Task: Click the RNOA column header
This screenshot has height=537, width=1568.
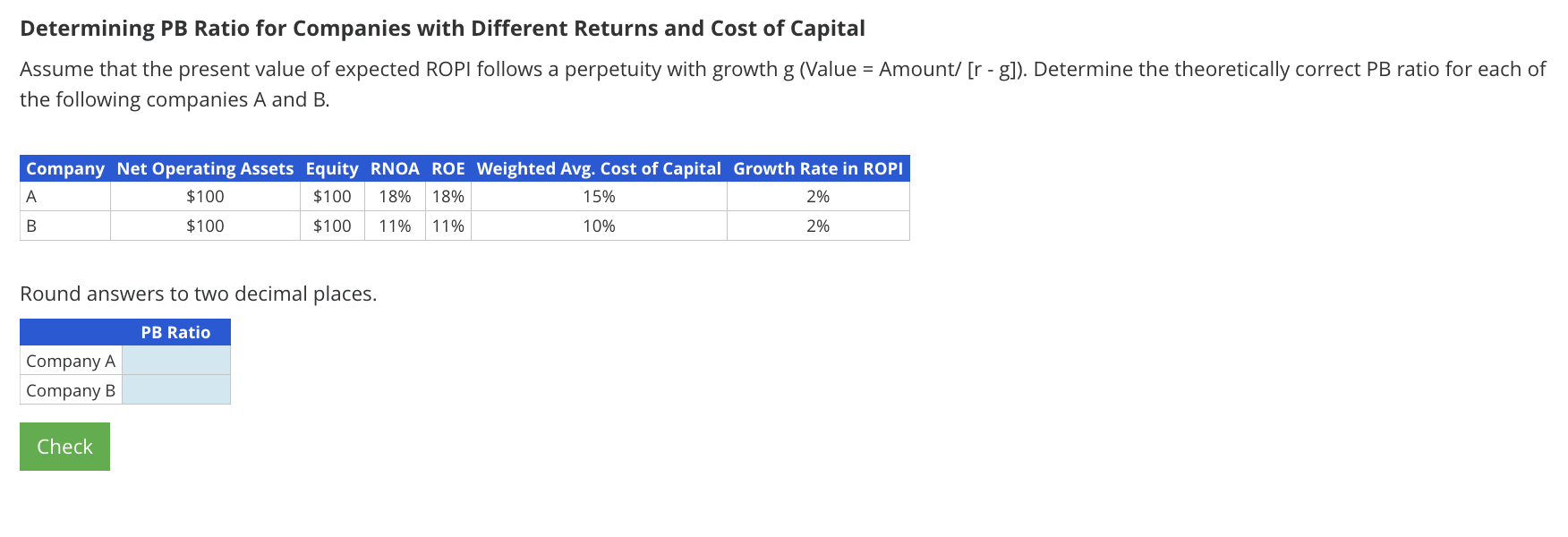Action: (394, 168)
